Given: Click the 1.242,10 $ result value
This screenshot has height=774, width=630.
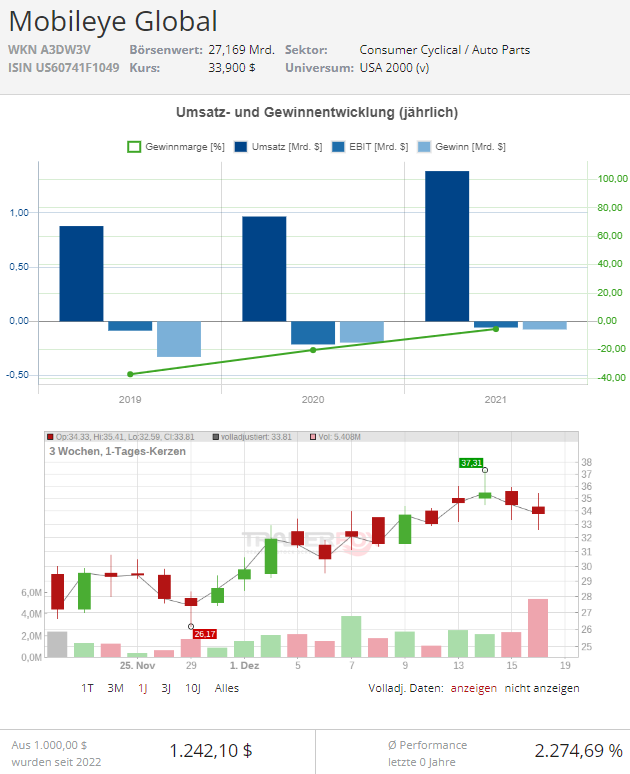Looking at the screenshot, I should click(211, 751).
